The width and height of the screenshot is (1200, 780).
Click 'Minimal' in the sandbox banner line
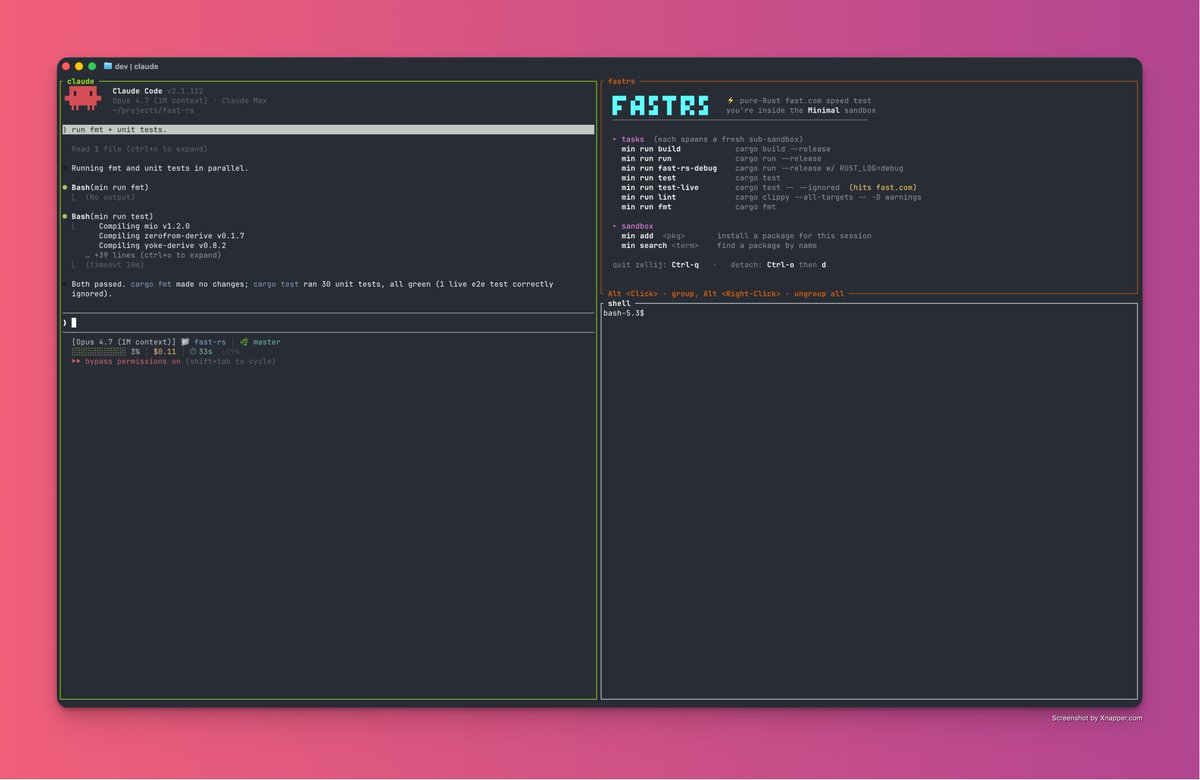point(824,110)
